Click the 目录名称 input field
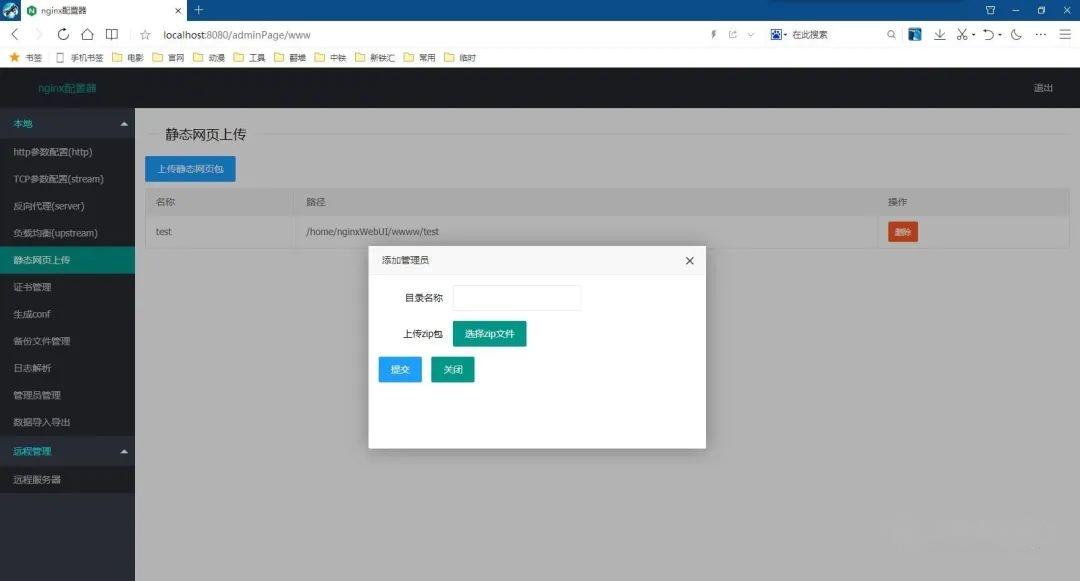The width and height of the screenshot is (1080, 581). [517, 297]
